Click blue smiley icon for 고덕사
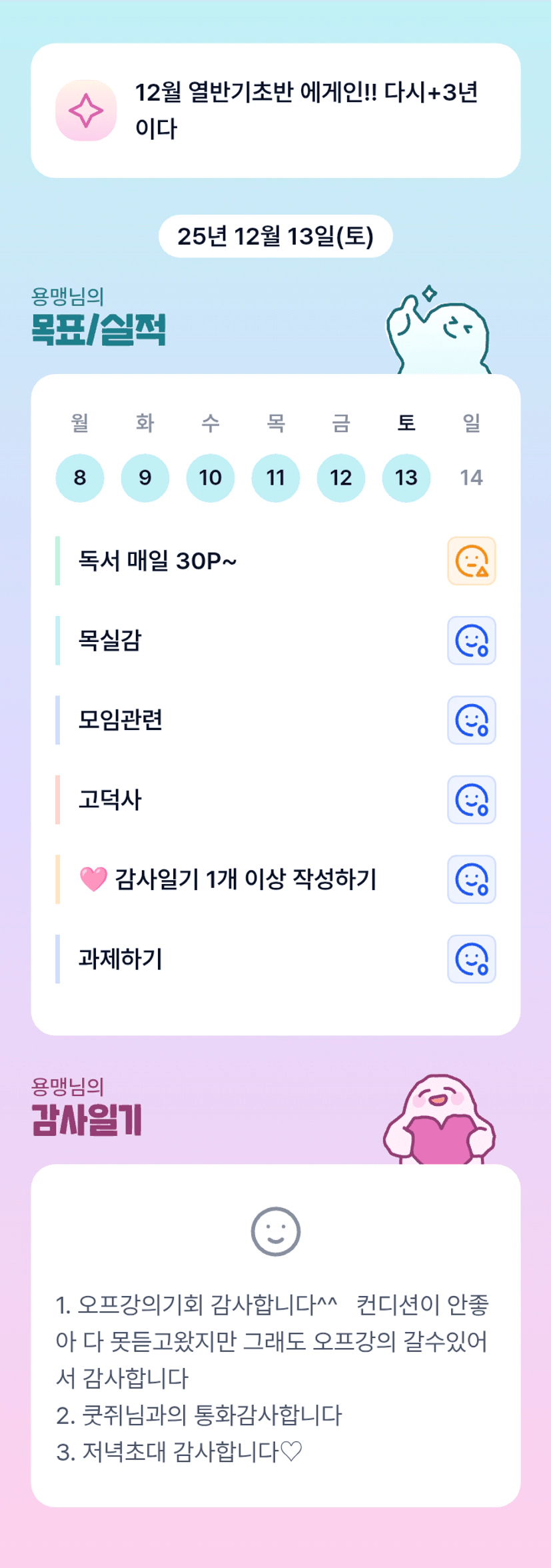The width and height of the screenshot is (551, 1568). pyautogui.click(x=471, y=800)
